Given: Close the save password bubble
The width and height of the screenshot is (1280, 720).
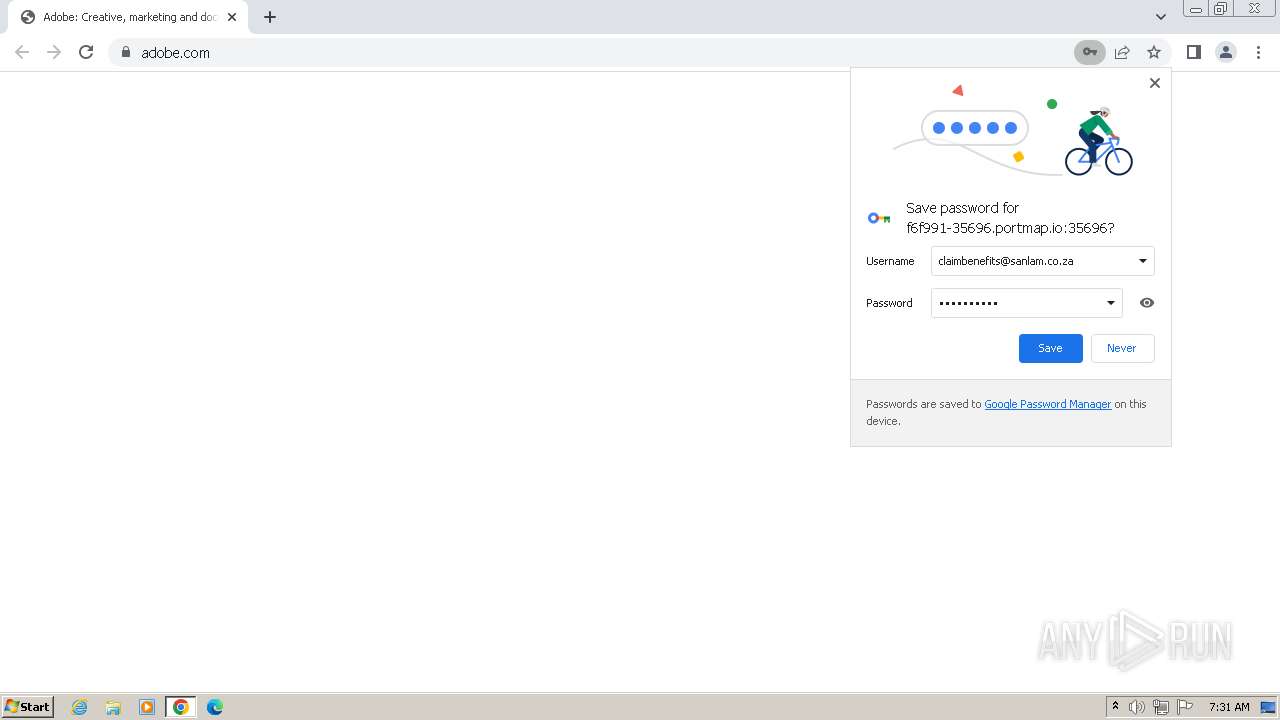Looking at the screenshot, I should (x=1155, y=83).
